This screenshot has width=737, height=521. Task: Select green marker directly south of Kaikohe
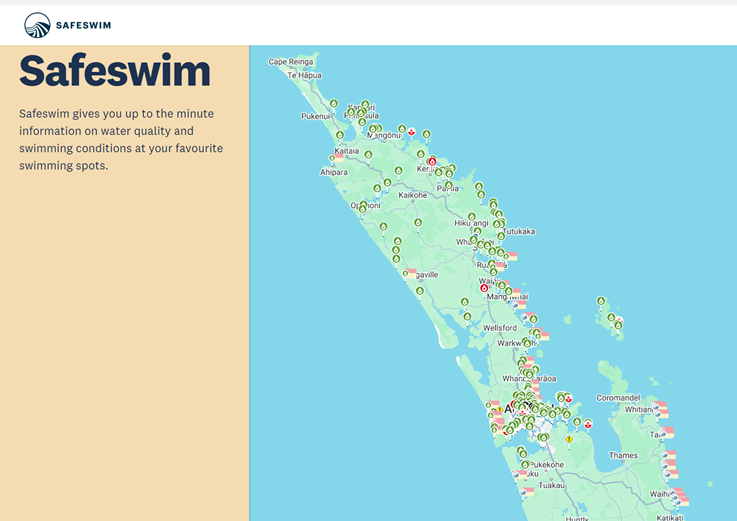(x=418, y=222)
